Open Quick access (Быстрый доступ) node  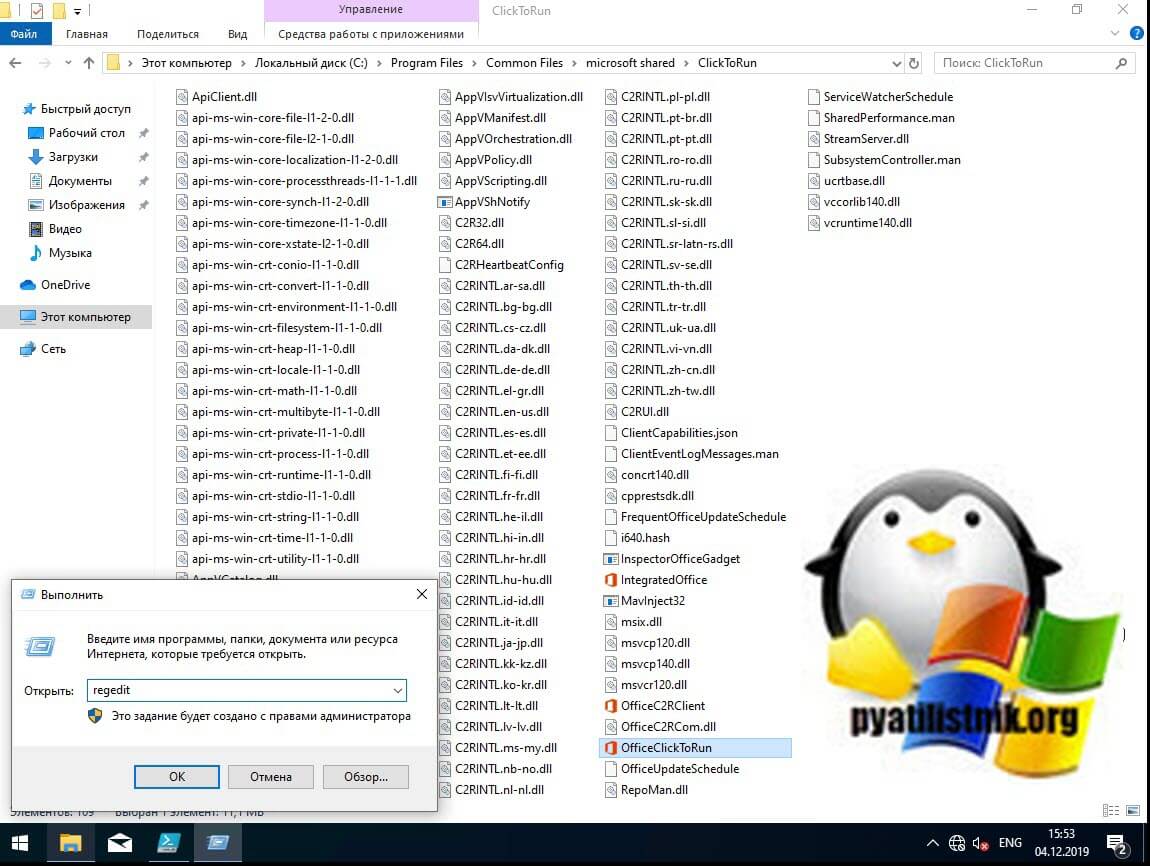(x=85, y=109)
